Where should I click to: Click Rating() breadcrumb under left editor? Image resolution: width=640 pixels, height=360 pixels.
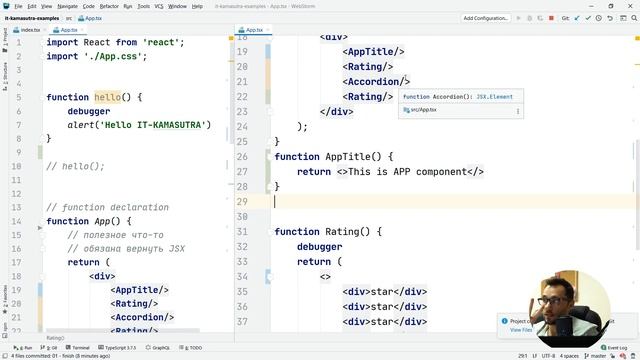point(55,338)
